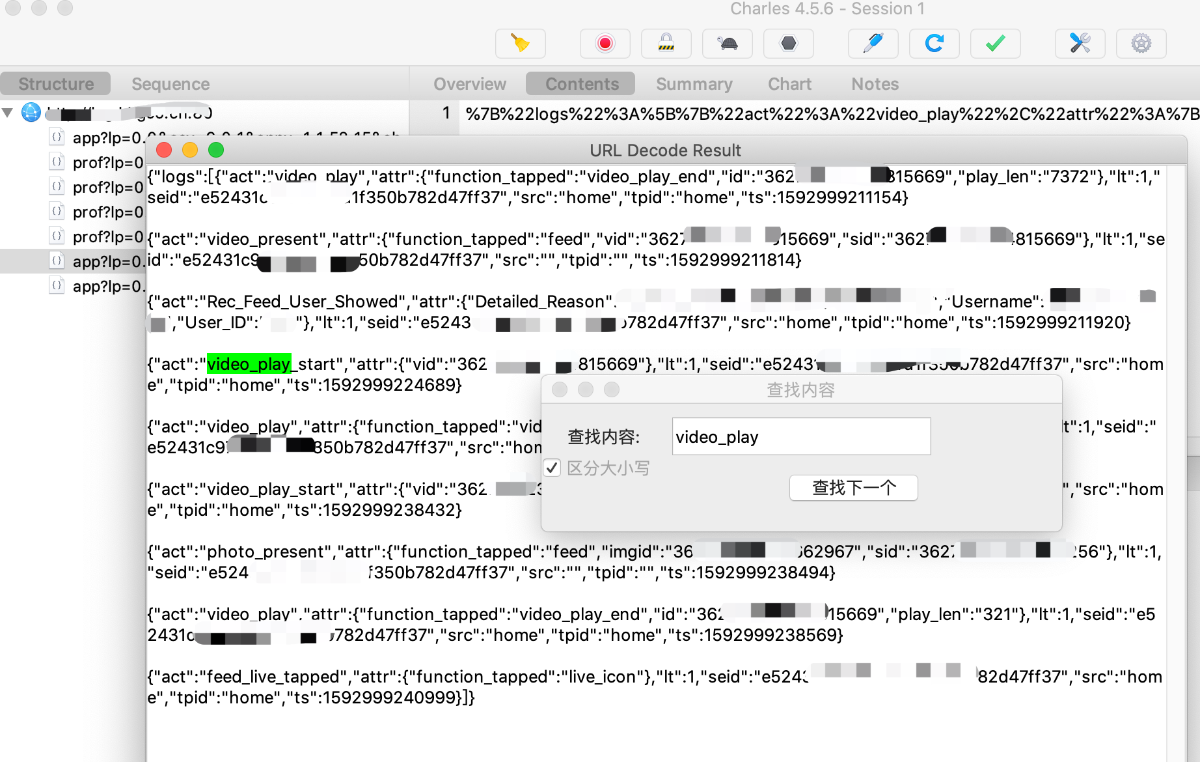Screen dimensions: 1200x762
Task: Minimize the URL Decode Result window
Action: pos(189,151)
